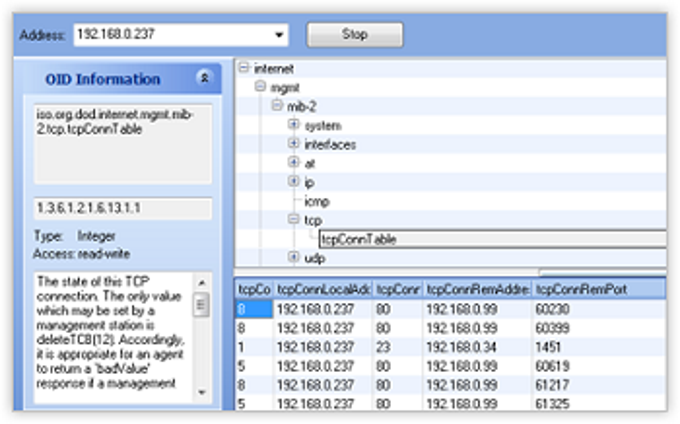
Task: Collapse the OID Information panel chevron
Action: (204, 78)
